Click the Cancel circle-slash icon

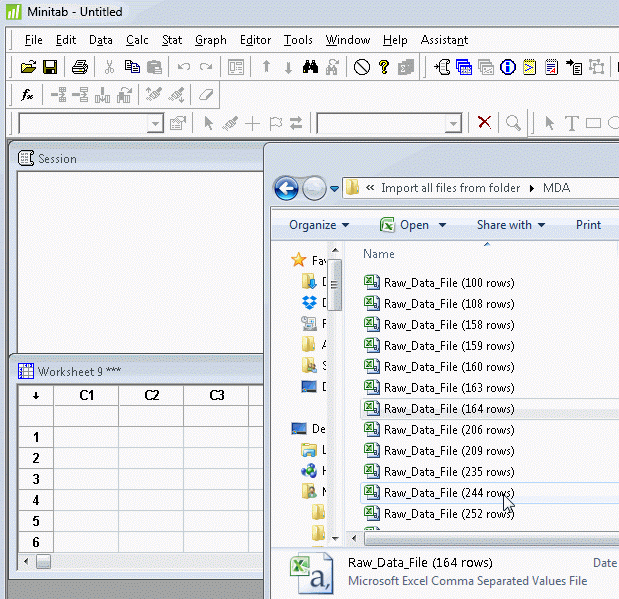point(362,67)
